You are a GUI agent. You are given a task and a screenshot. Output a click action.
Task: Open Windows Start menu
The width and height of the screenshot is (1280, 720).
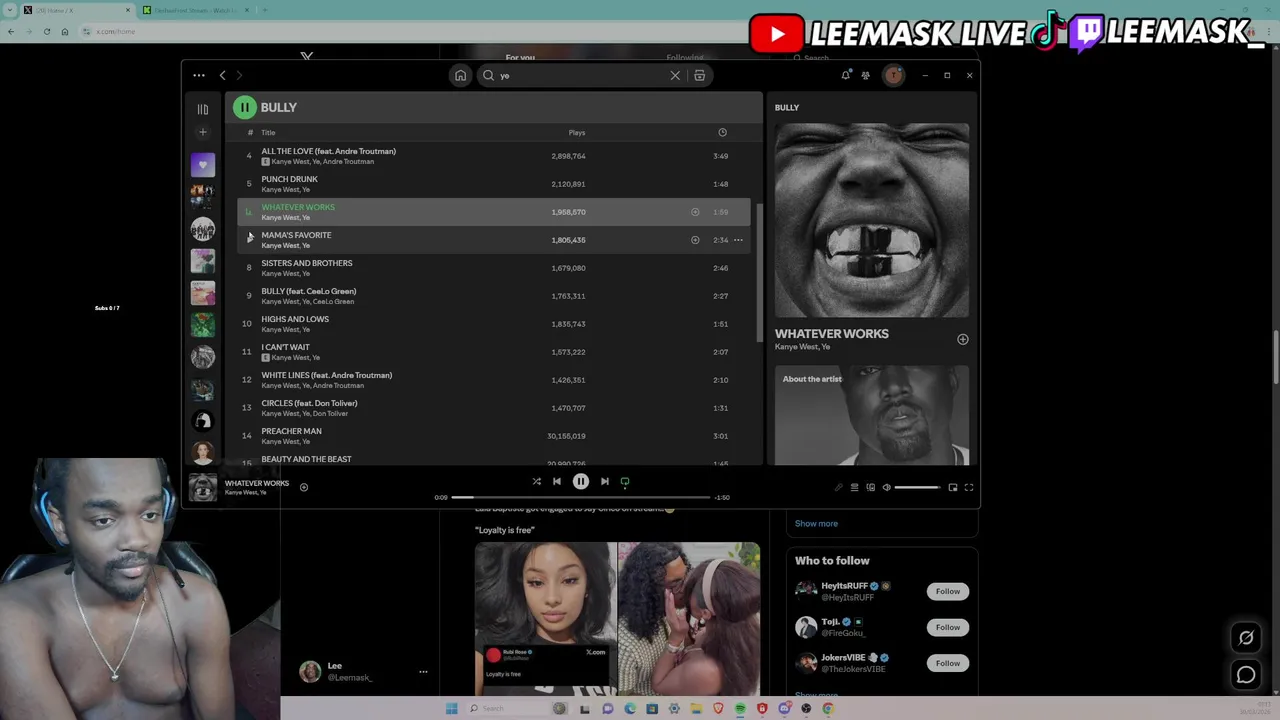451,708
